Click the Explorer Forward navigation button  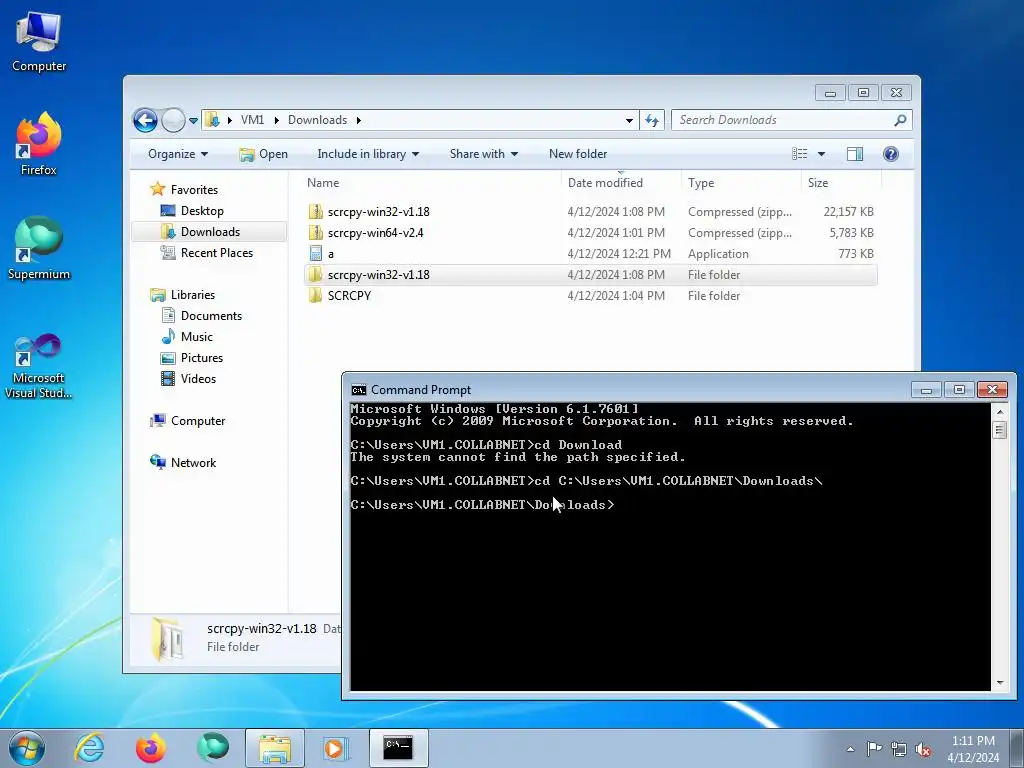pos(173,120)
